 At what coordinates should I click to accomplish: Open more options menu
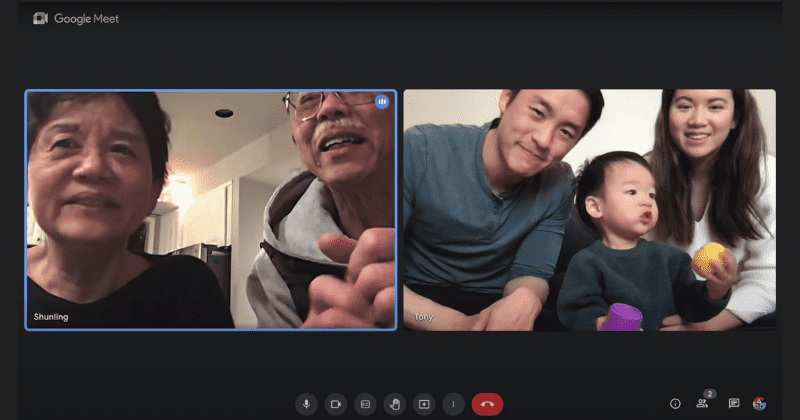point(453,404)
